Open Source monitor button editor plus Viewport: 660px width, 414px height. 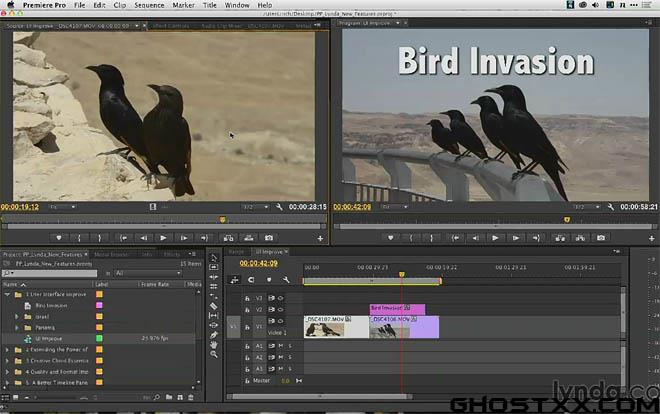tap(320, 239)
